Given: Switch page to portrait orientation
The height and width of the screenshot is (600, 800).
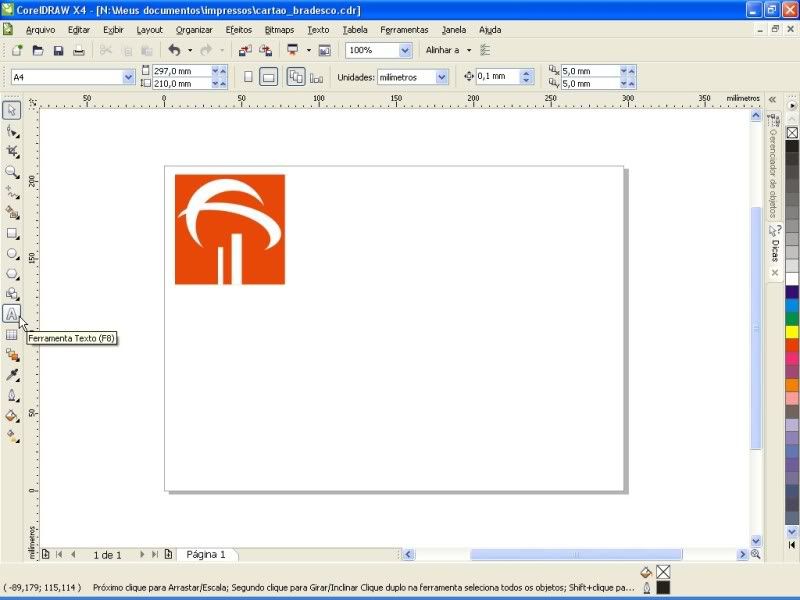Looking at the screenshot, I should (248, 77).
